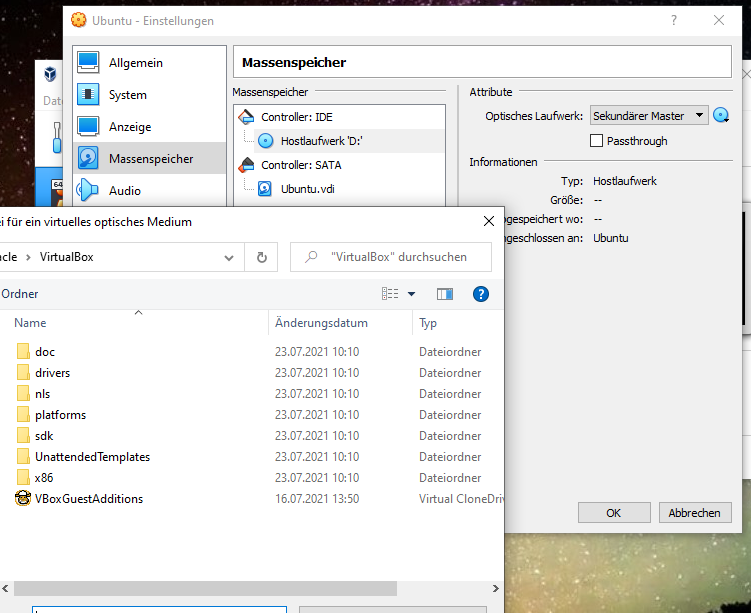751x613 pixels.
Task: Click the IDE controller icon
Action: coord(246,116)
